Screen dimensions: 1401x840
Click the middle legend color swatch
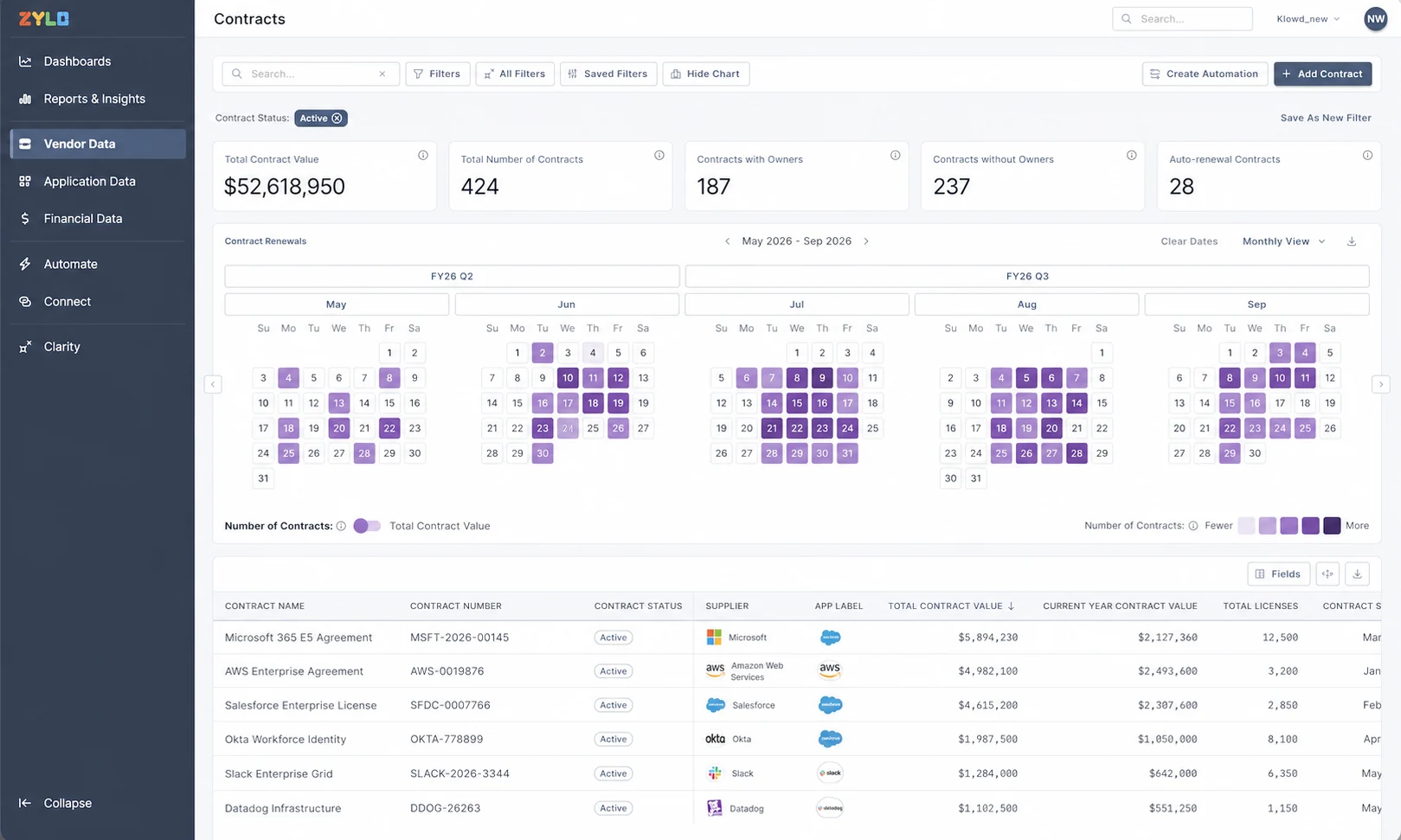click(1289, 526)
